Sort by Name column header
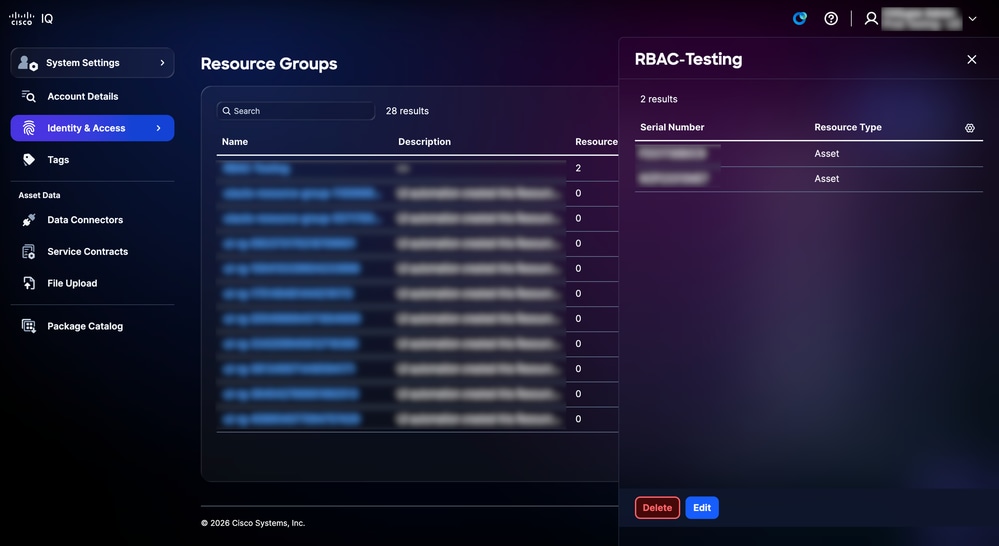This screenshot has width=999, height=546. click(235, 141)
